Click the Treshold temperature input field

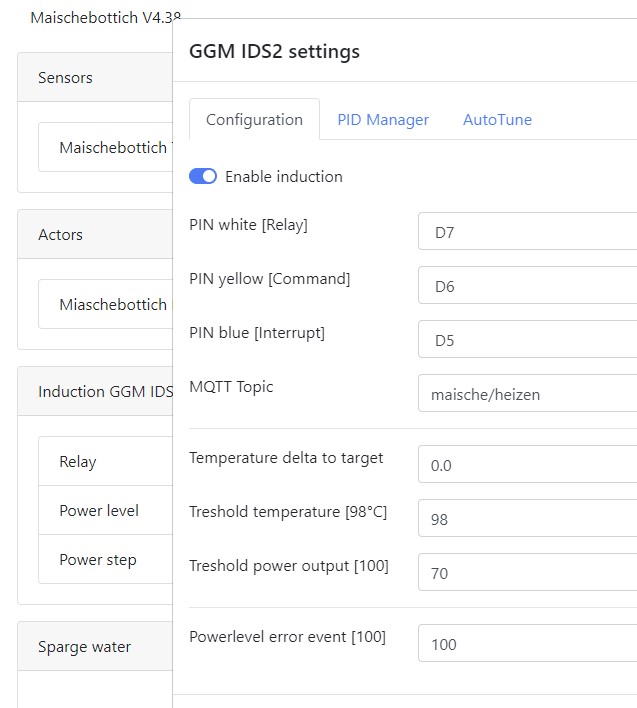(527, 519)
